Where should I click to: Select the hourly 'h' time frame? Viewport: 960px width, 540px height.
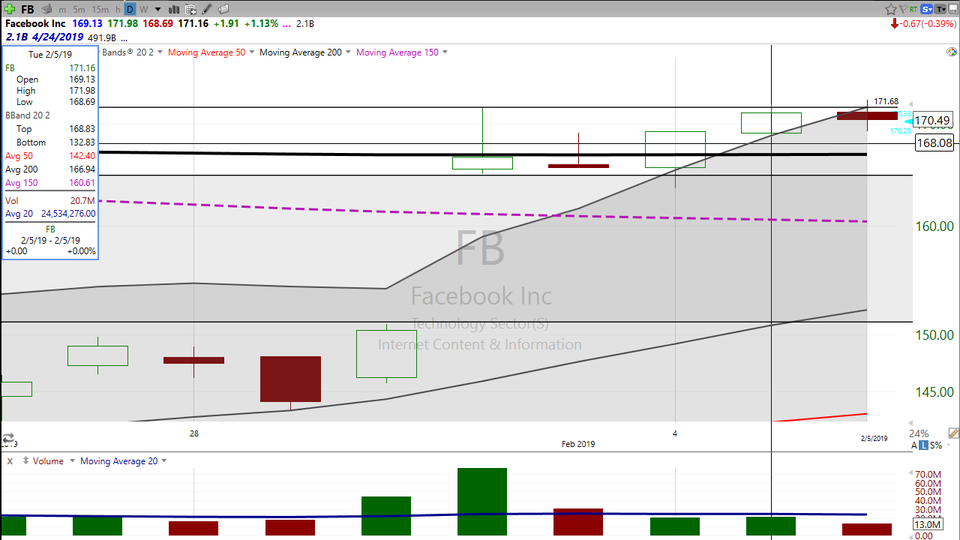pyautogui.click(x=118, y=10)
